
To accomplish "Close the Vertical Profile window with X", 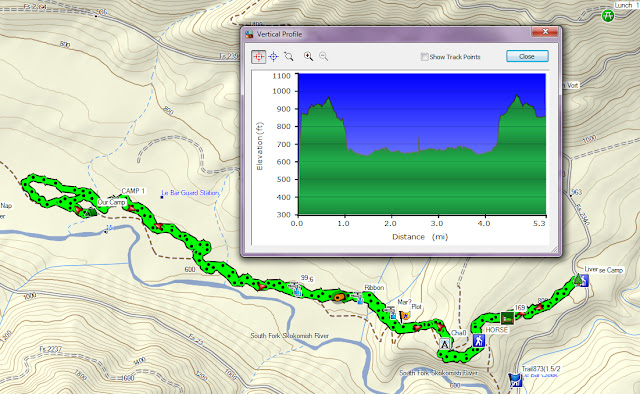I will (545, 32).
